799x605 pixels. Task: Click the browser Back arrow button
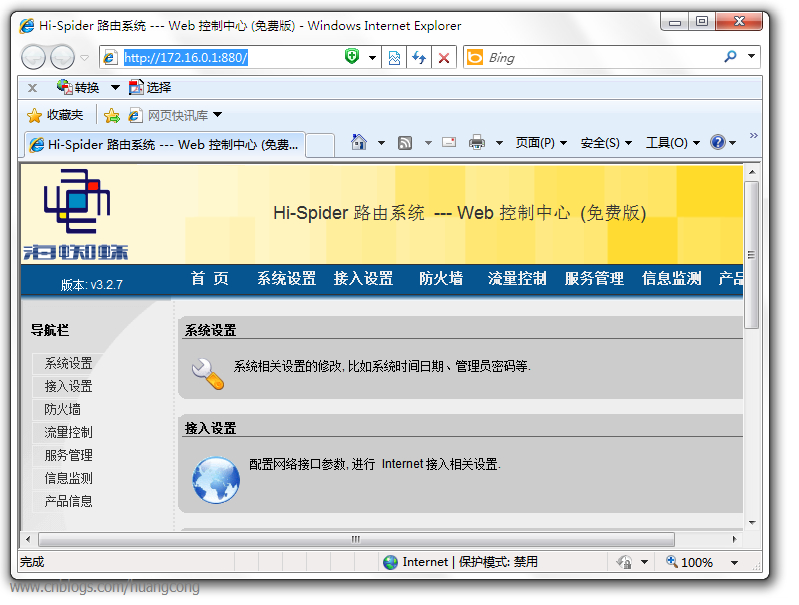coord(34,57)
